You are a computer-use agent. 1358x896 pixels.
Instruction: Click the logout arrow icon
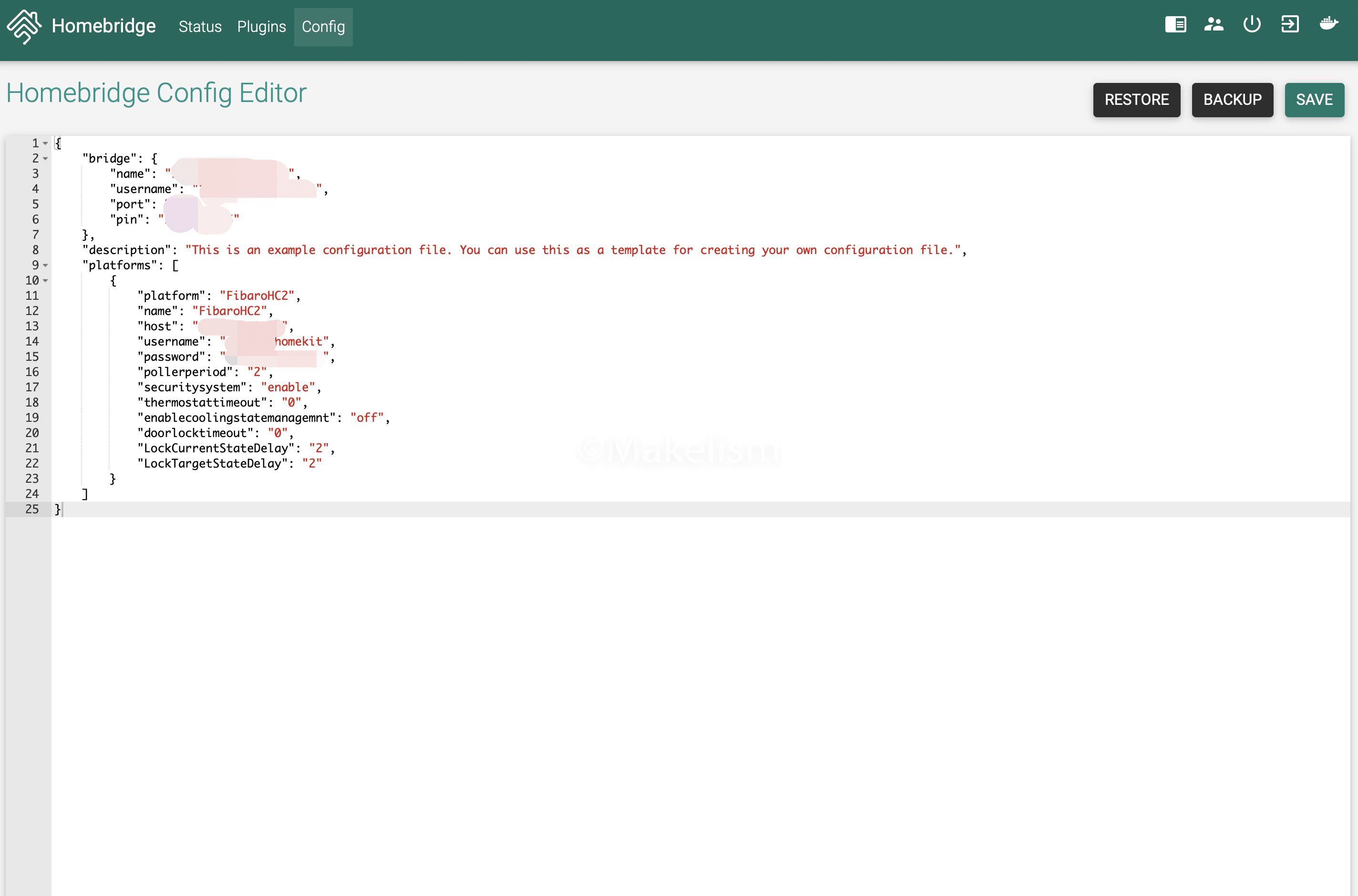(1290, 25)
